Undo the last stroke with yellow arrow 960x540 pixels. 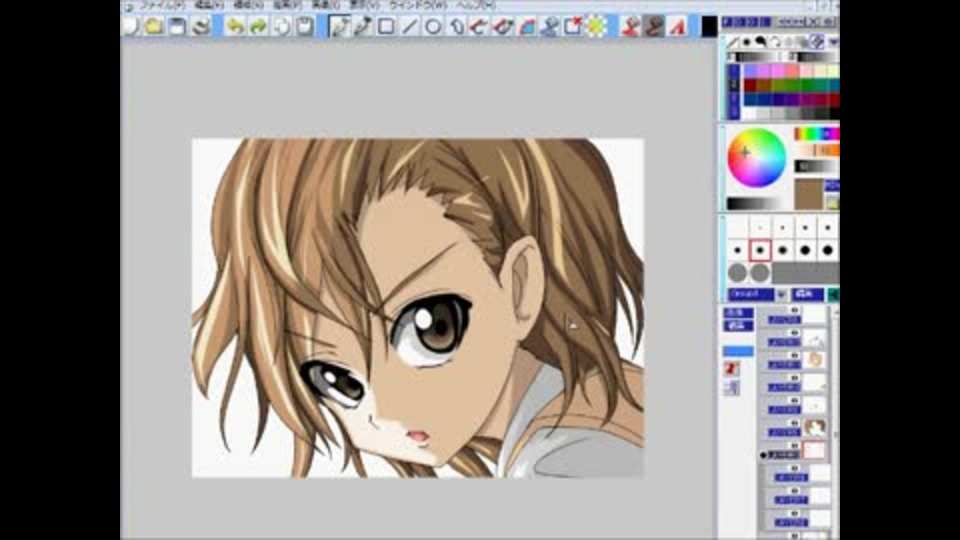(234, 26)
